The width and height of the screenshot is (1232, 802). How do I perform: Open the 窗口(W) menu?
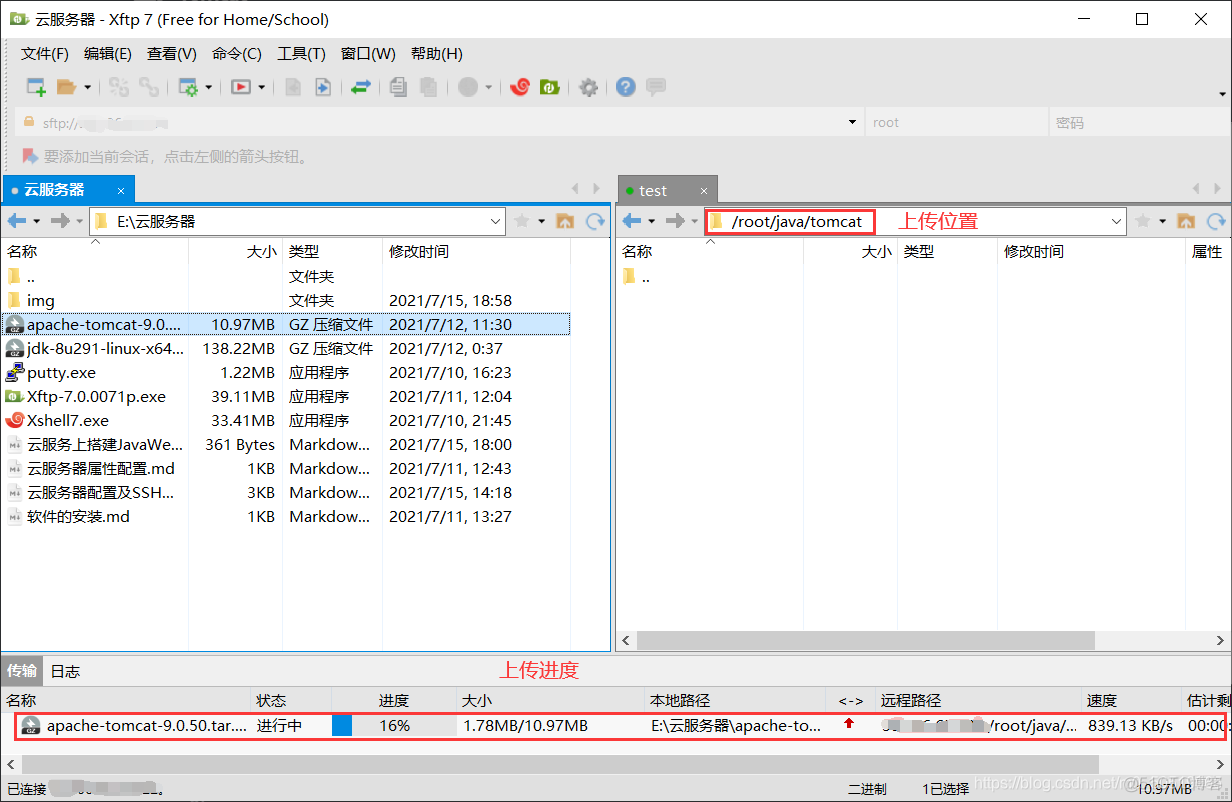pyautogui.click(x=368, y=54)
